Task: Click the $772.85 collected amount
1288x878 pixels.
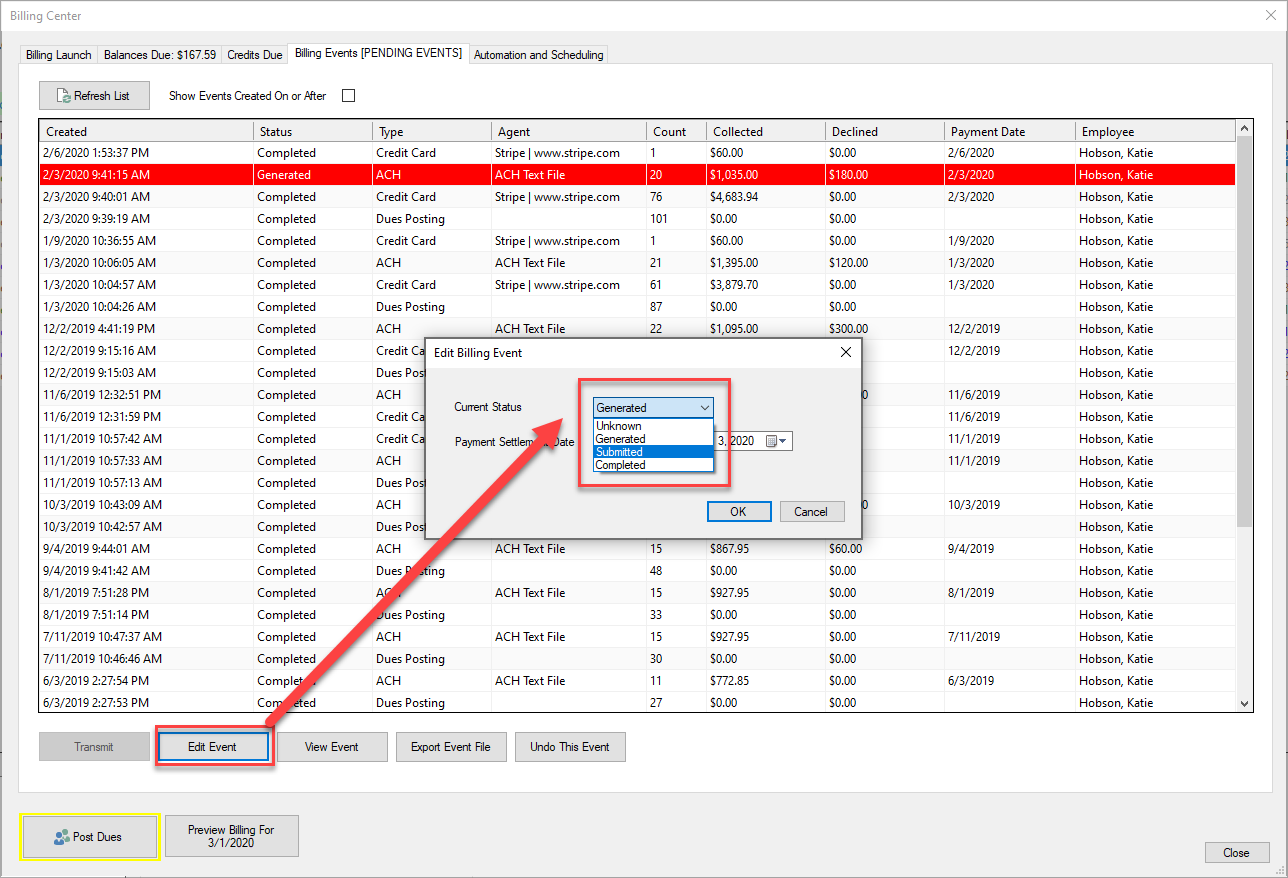Action: tap(730, 681)
